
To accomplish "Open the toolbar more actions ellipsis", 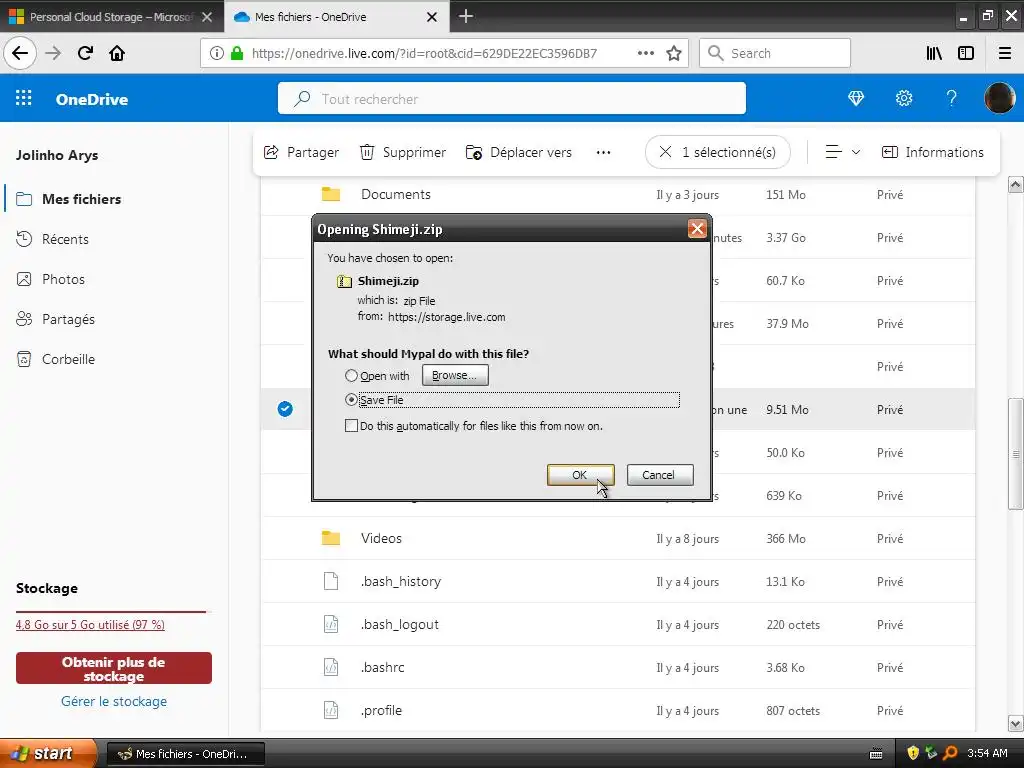I will click(603, 152).
